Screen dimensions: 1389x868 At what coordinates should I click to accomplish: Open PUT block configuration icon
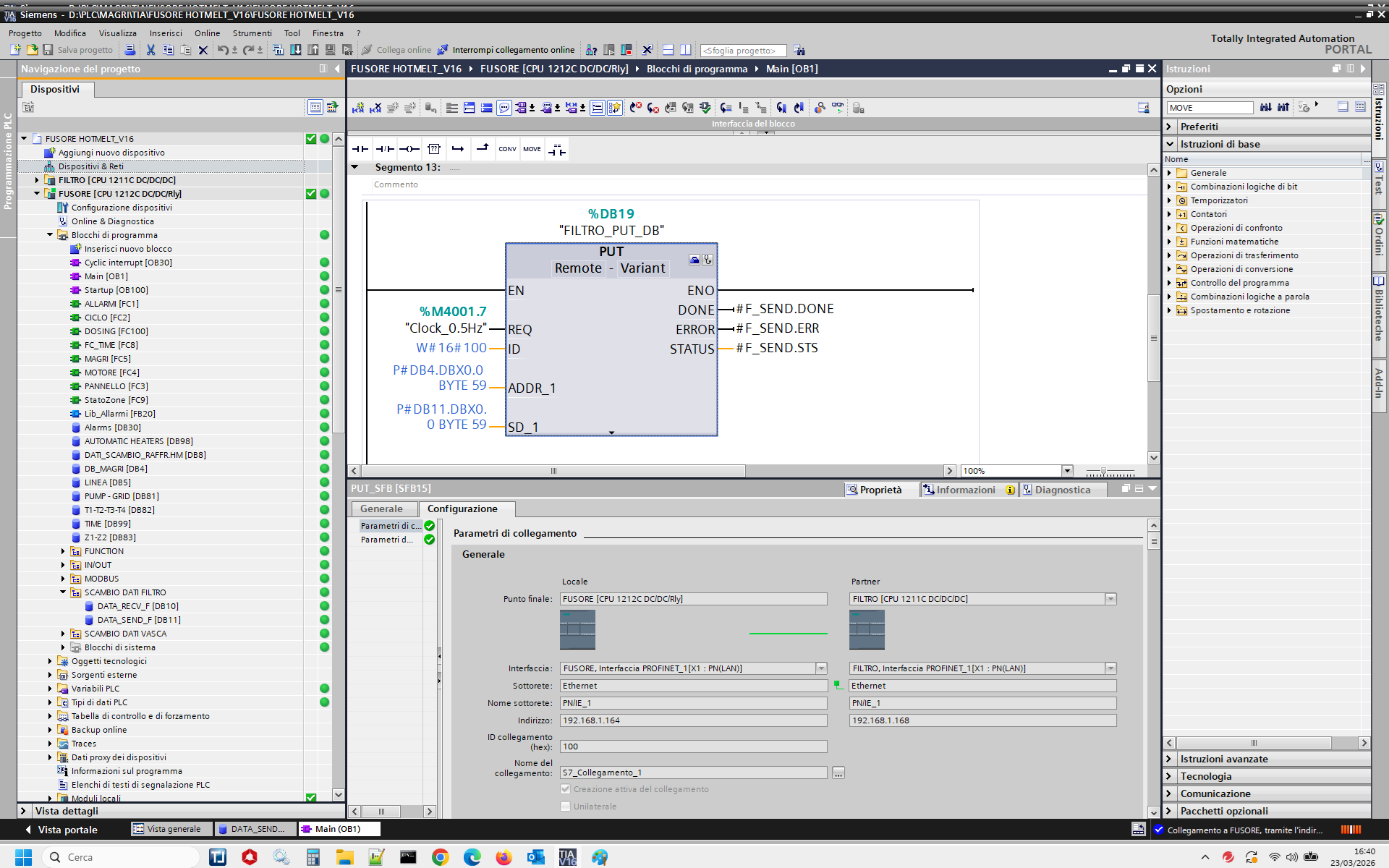(x=694, y=260)
